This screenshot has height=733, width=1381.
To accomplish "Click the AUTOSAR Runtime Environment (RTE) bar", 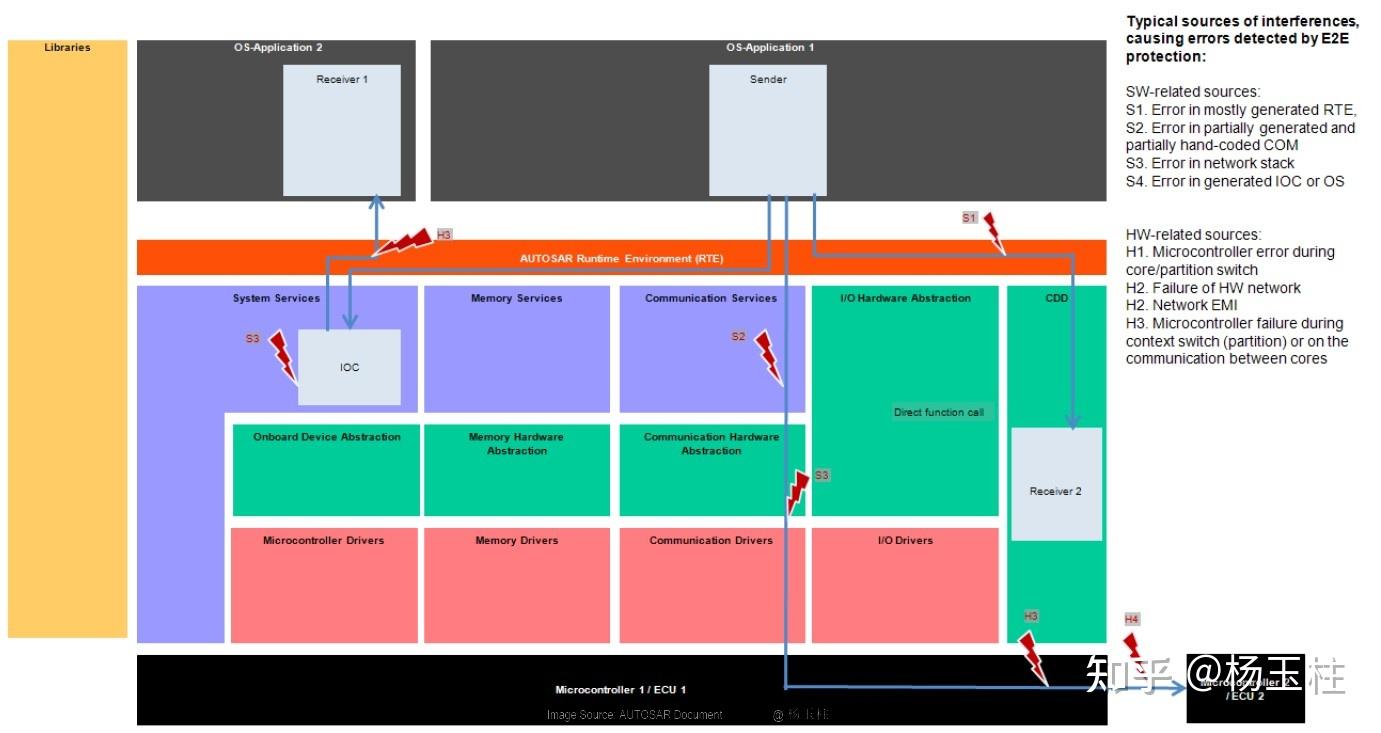I will [621, 258].
